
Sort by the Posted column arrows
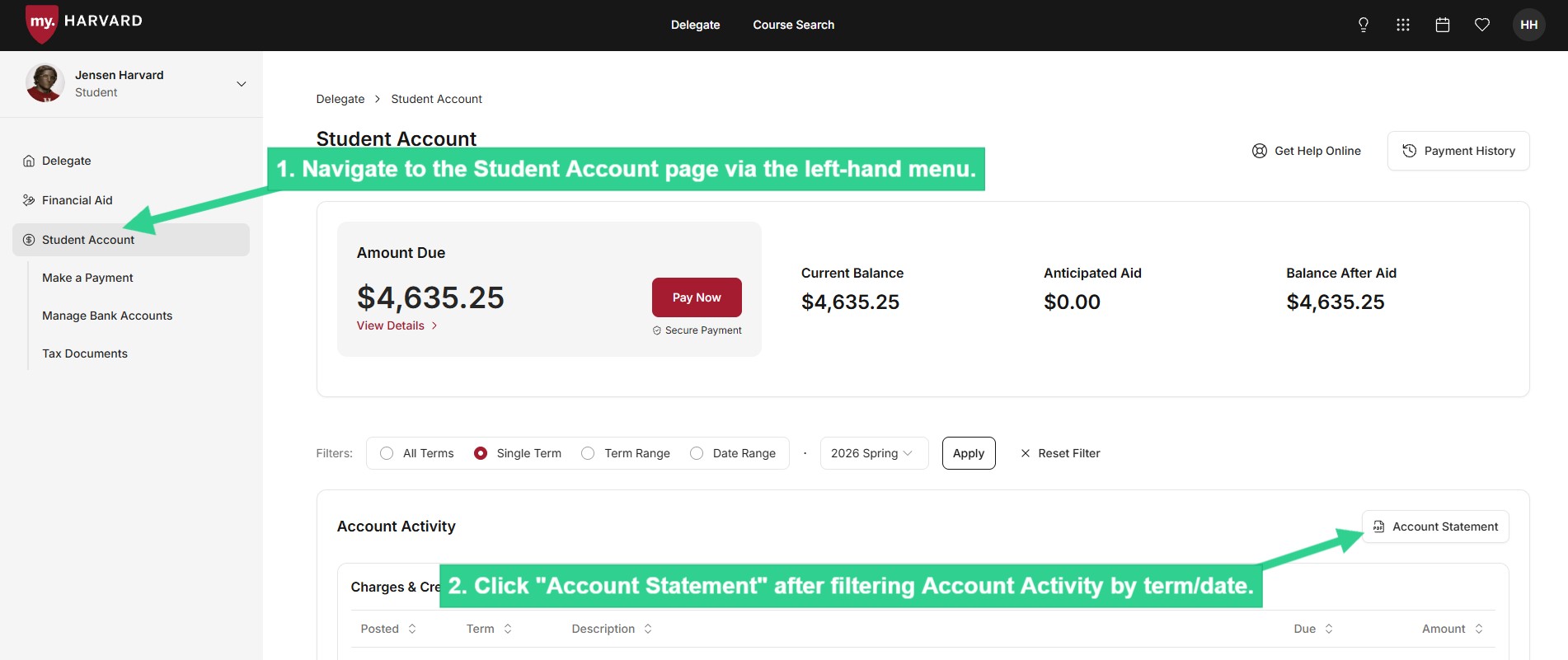pos(412,629)
